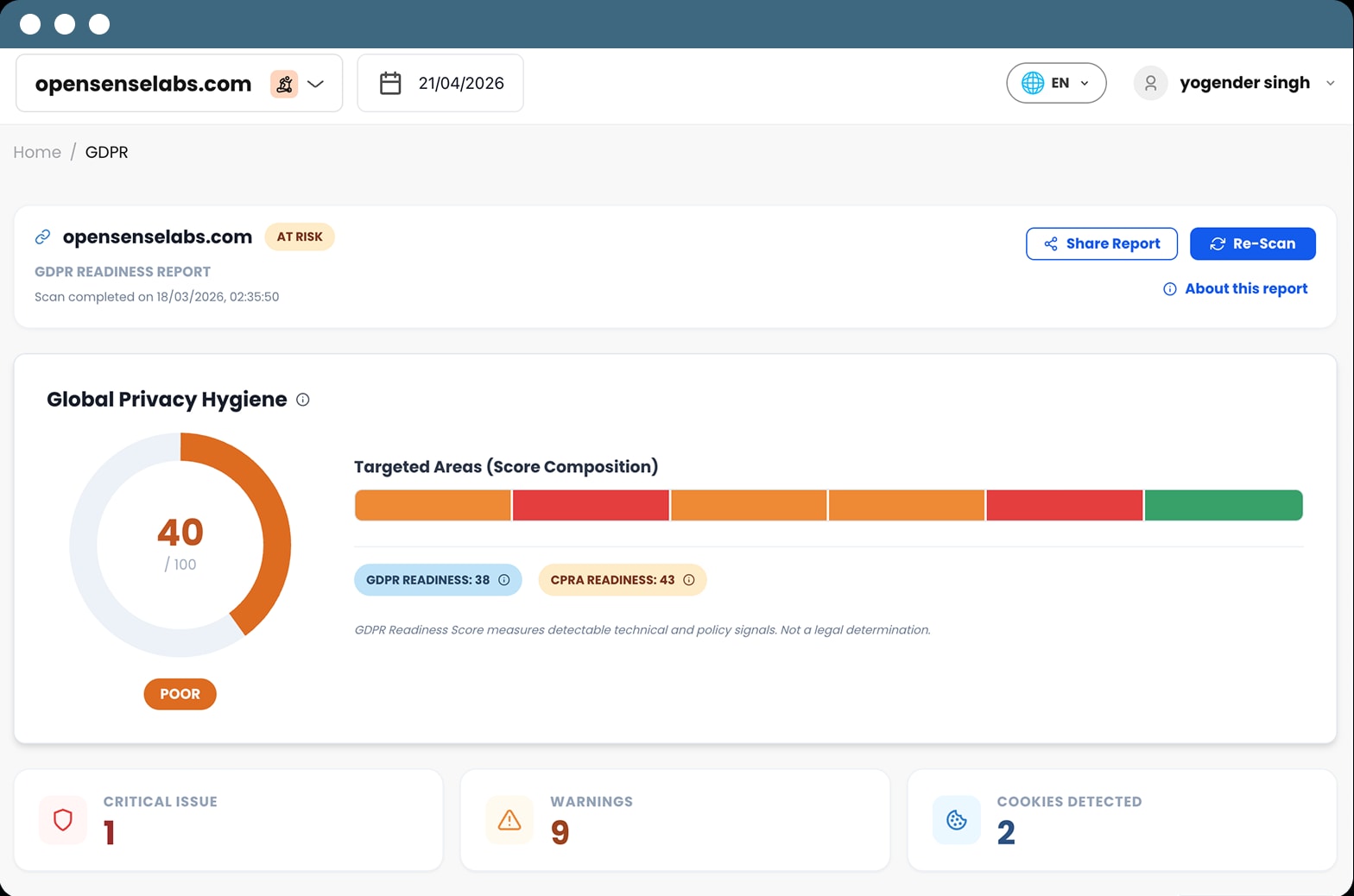Click the accessibility icon beside opensenselabs.com selector
The width and height of the screenshot is (1354, 896).
point(284,84)
